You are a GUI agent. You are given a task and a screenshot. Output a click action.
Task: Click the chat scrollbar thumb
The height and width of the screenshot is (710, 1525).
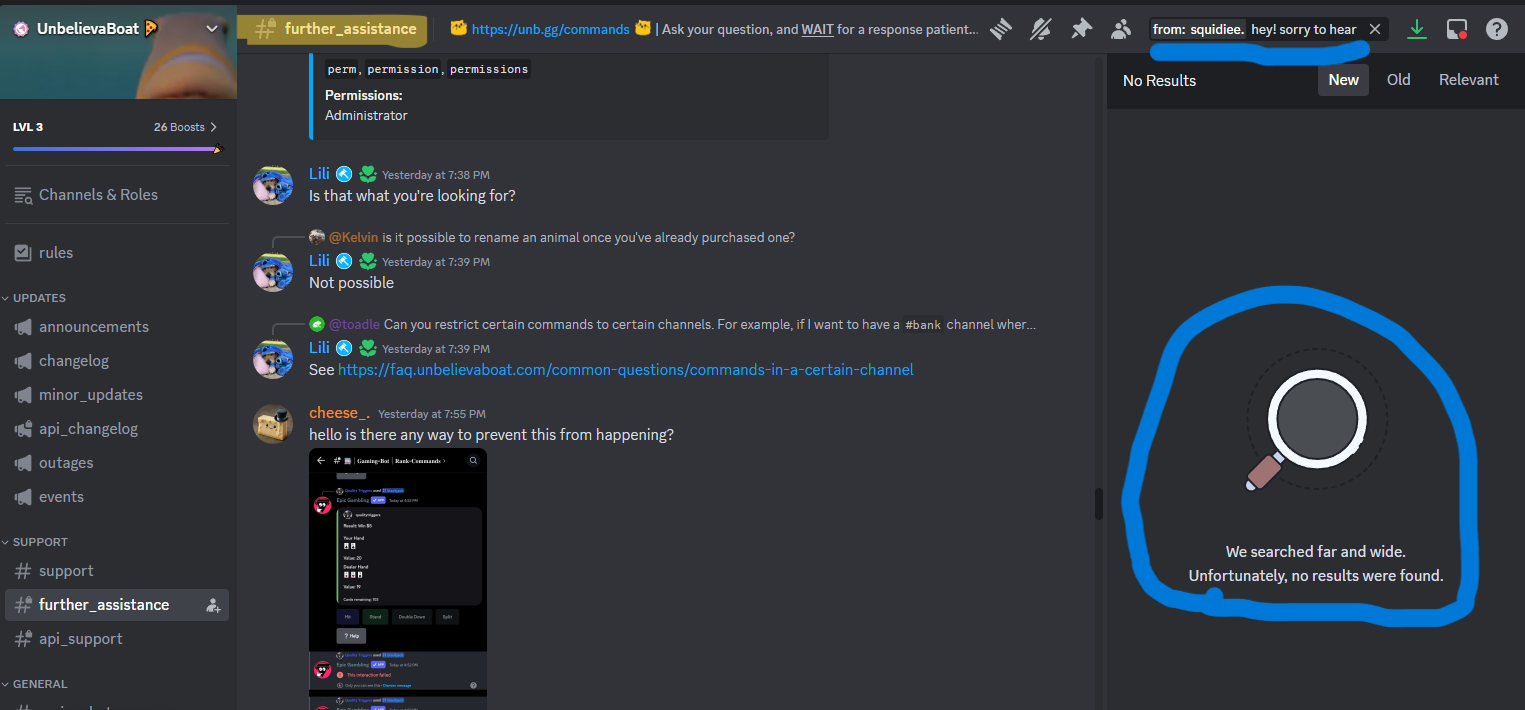tap(1098, 503)
